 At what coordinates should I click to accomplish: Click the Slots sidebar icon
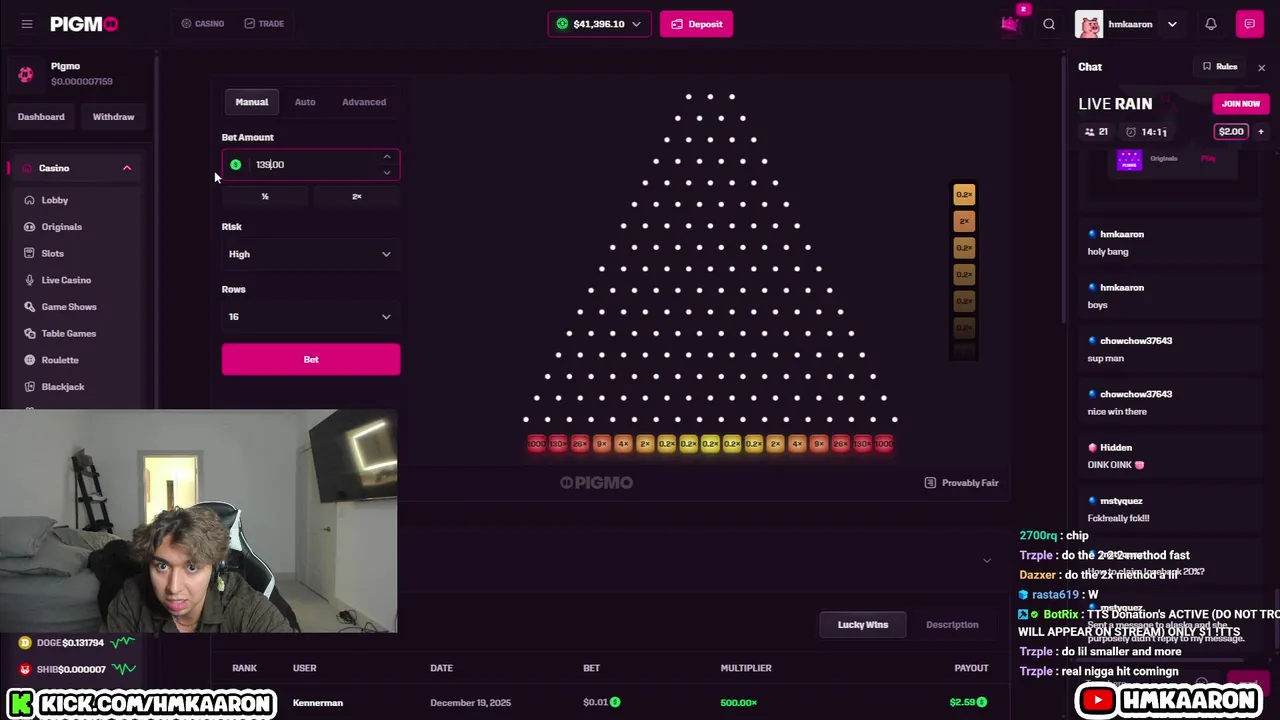click(29, 254)
